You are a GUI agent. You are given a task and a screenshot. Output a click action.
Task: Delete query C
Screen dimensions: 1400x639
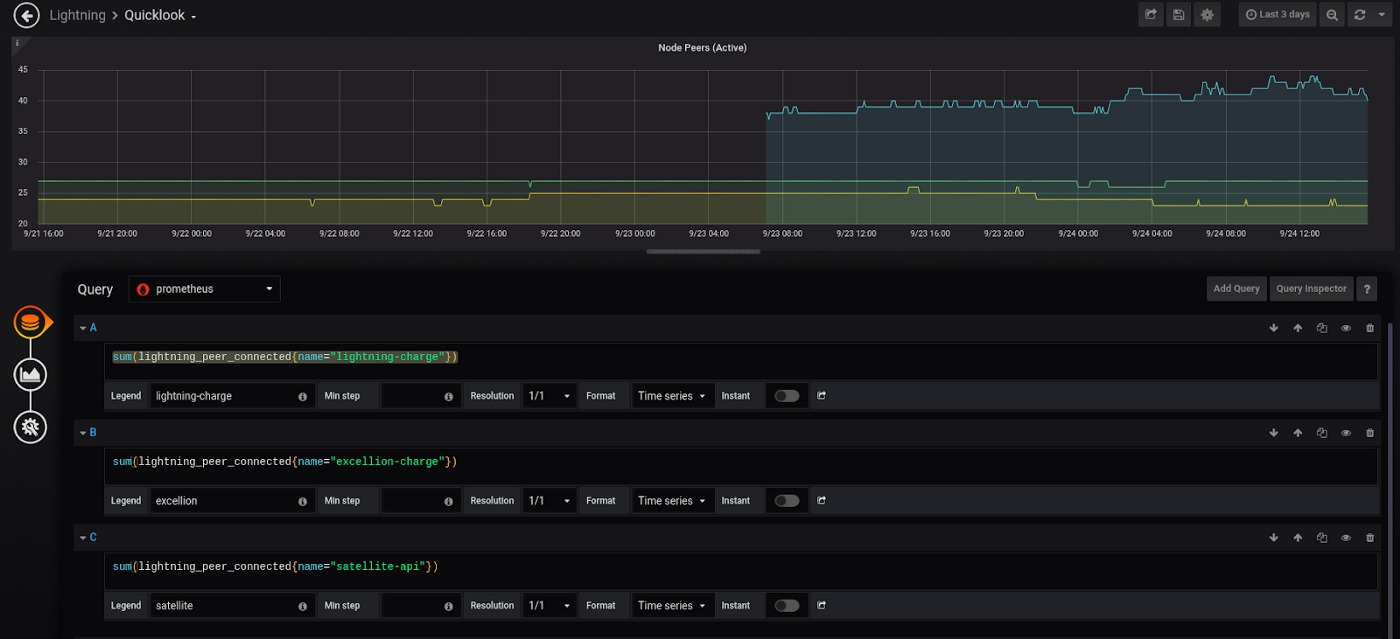[x=1370, y=538]
